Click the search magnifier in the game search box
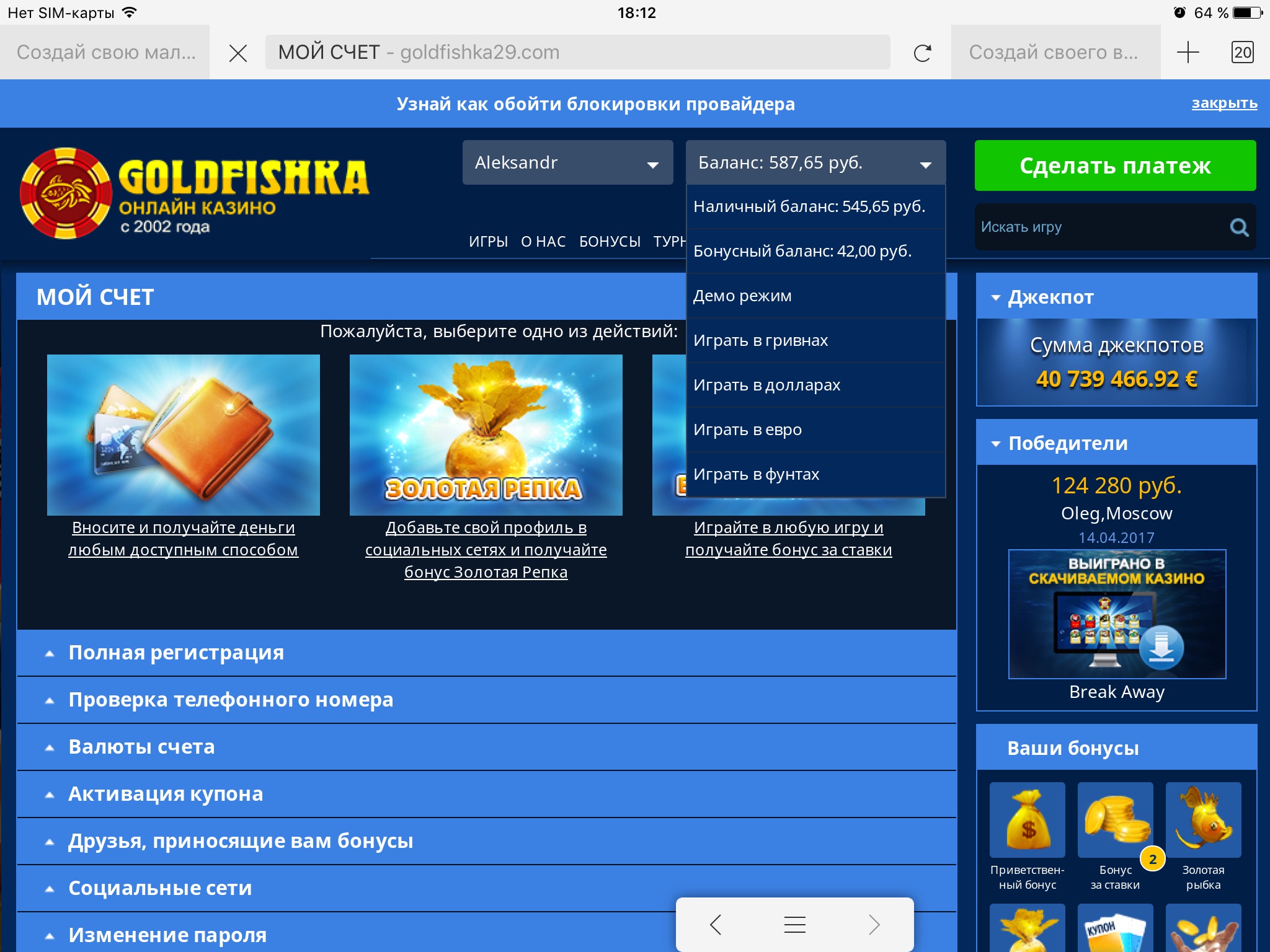The height and width of the screenshot is (952, 1270). (x=1238, y=227)
